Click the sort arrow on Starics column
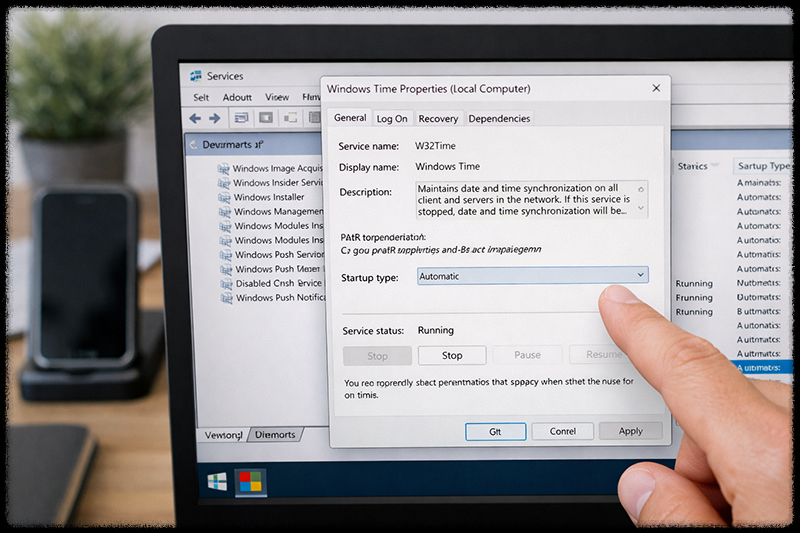This screenshot has width=800, height=533. click(715, 165)
